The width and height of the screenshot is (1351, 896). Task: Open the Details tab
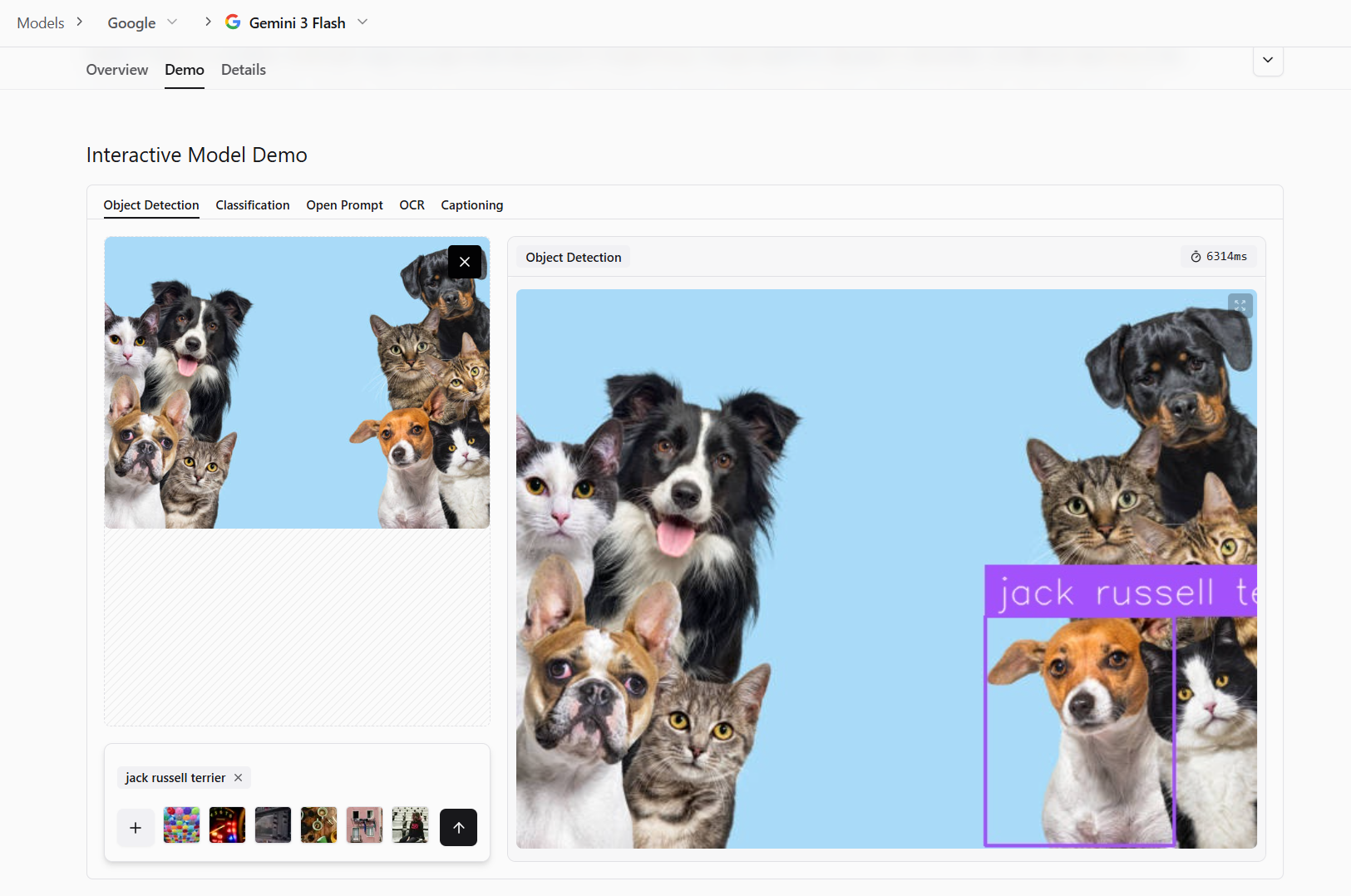(x=244, y=70)
